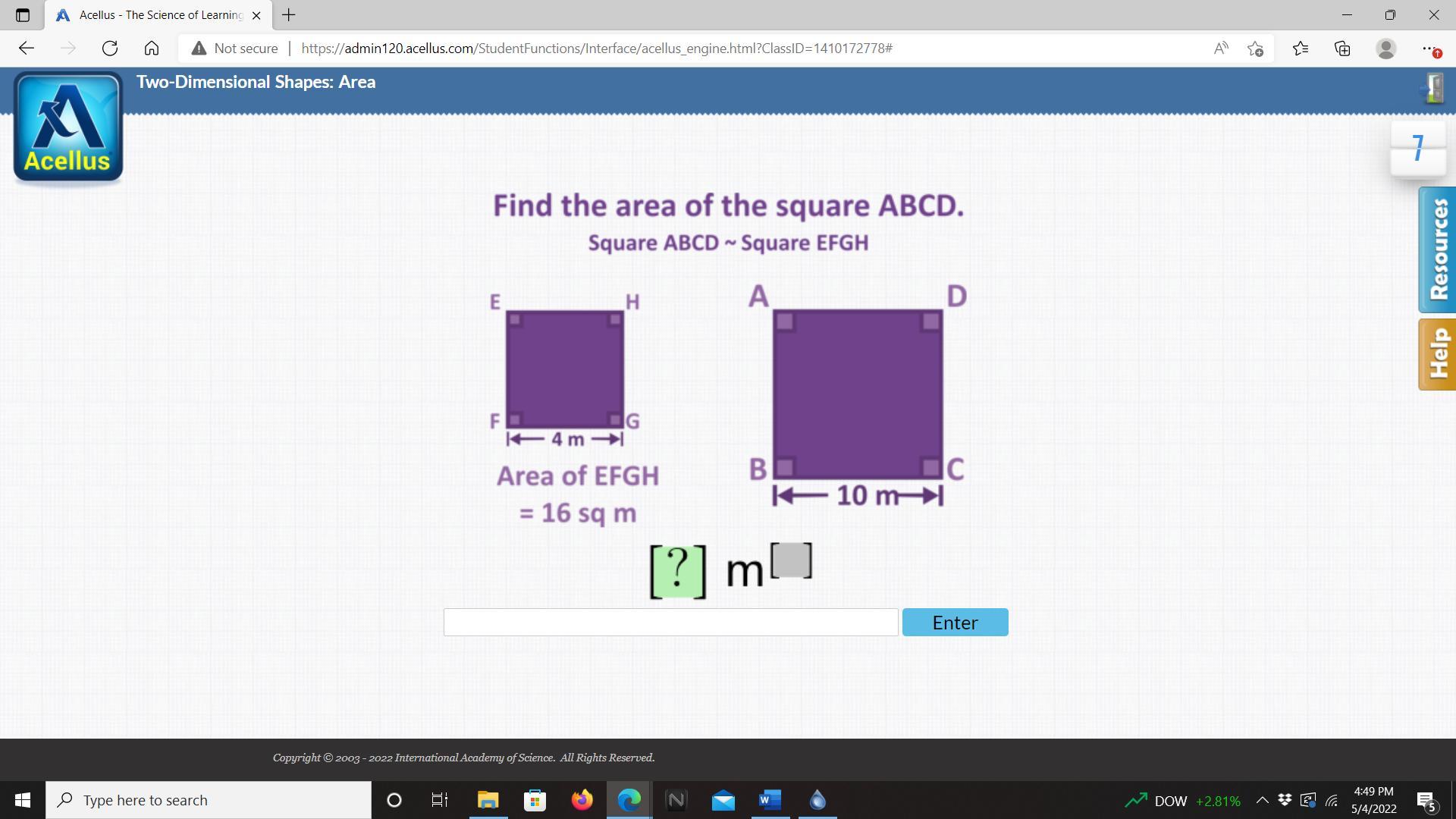Open Edge settings and more menu
This screenshot has width=1456, height=819.
pos(1429,49)
